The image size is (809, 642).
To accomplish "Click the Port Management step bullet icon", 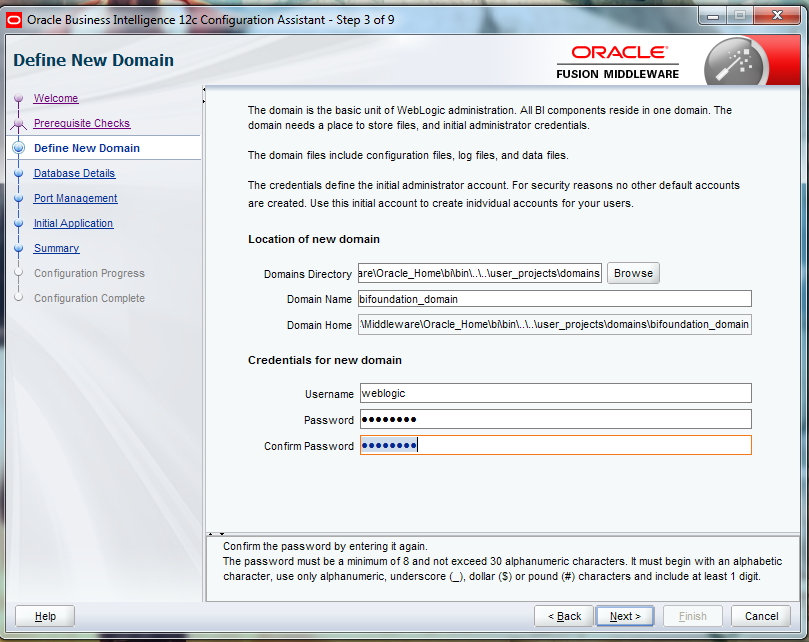I will [x=19, y=198].
